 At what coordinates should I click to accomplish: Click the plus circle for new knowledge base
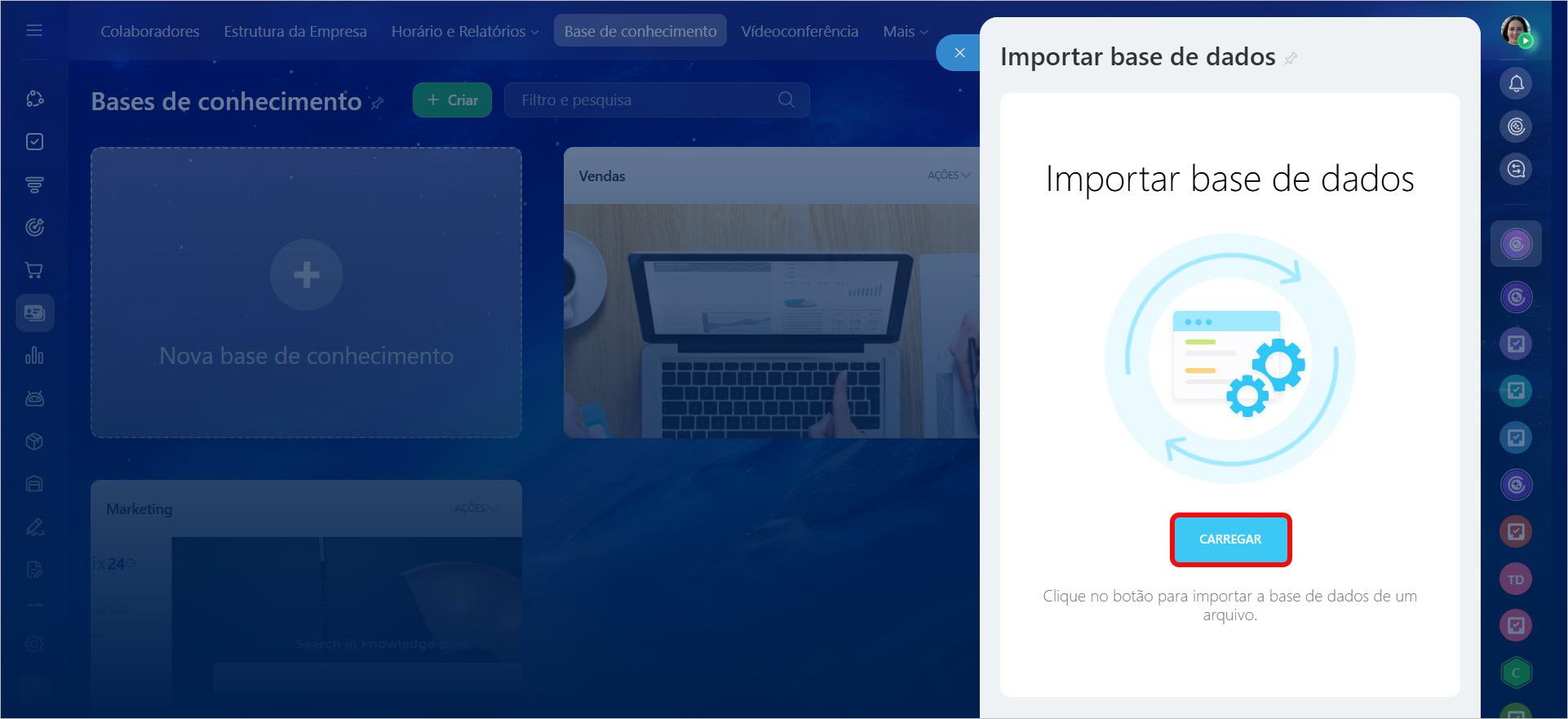click(306, 275)
